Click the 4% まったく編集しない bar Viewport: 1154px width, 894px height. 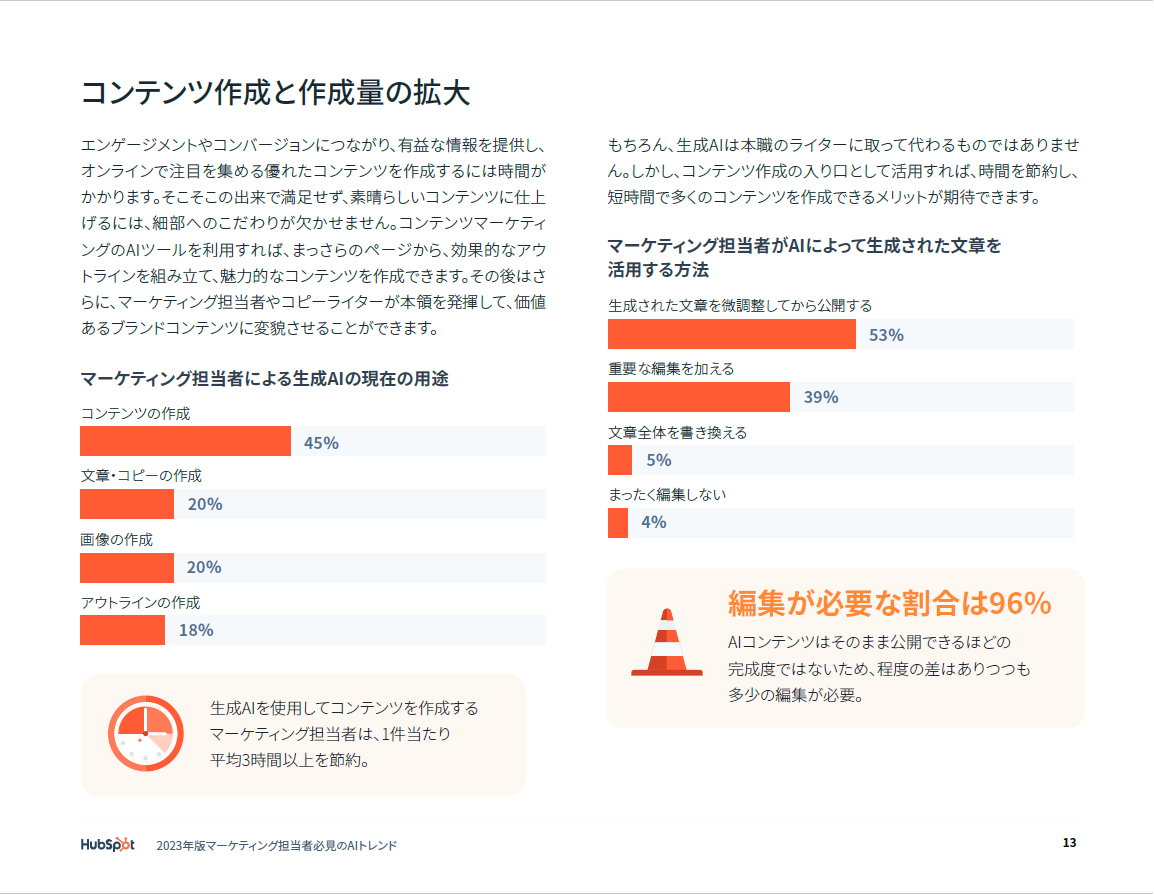618,522
